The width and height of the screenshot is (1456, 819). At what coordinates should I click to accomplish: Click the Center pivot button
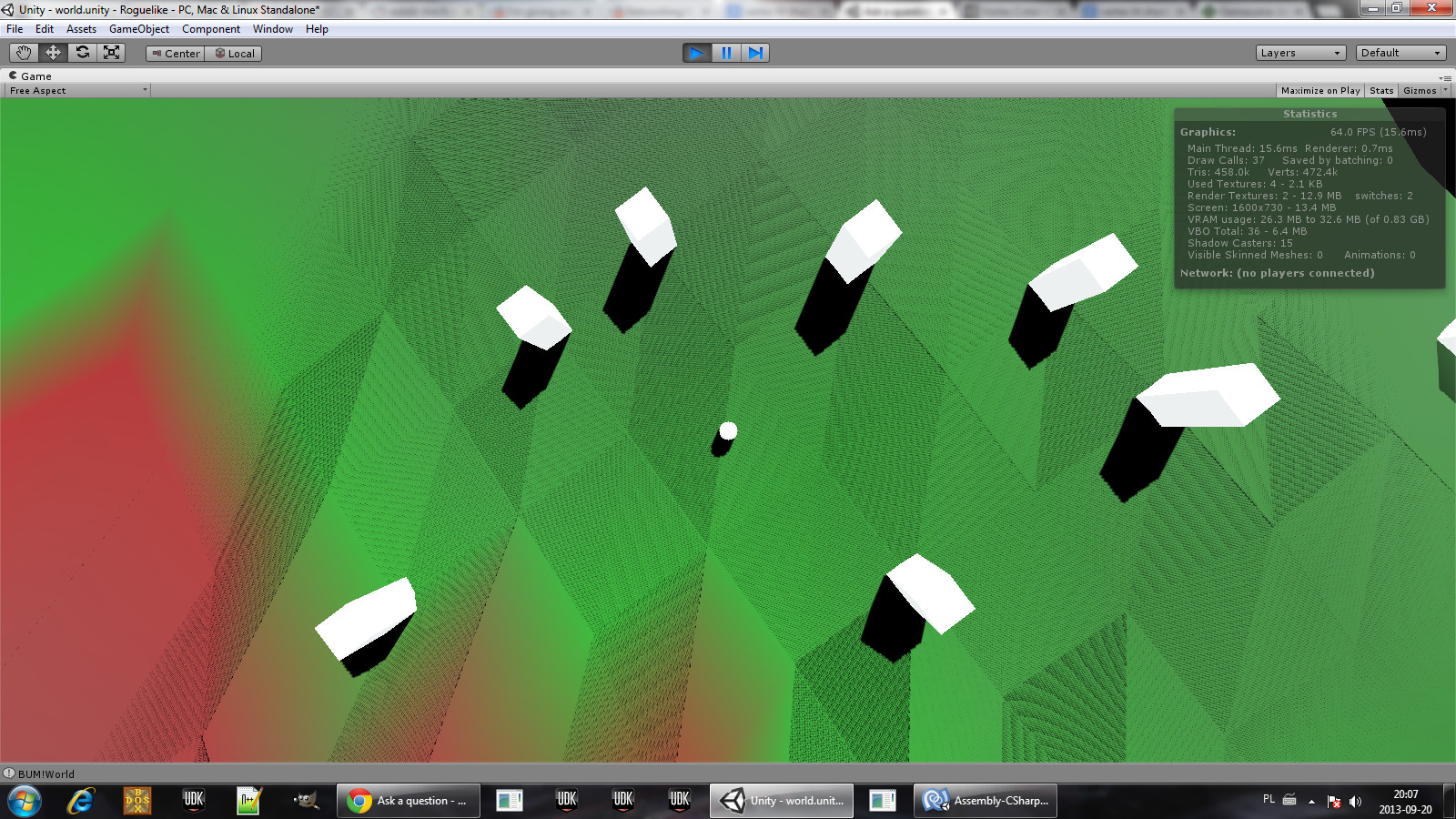point(174,53)
